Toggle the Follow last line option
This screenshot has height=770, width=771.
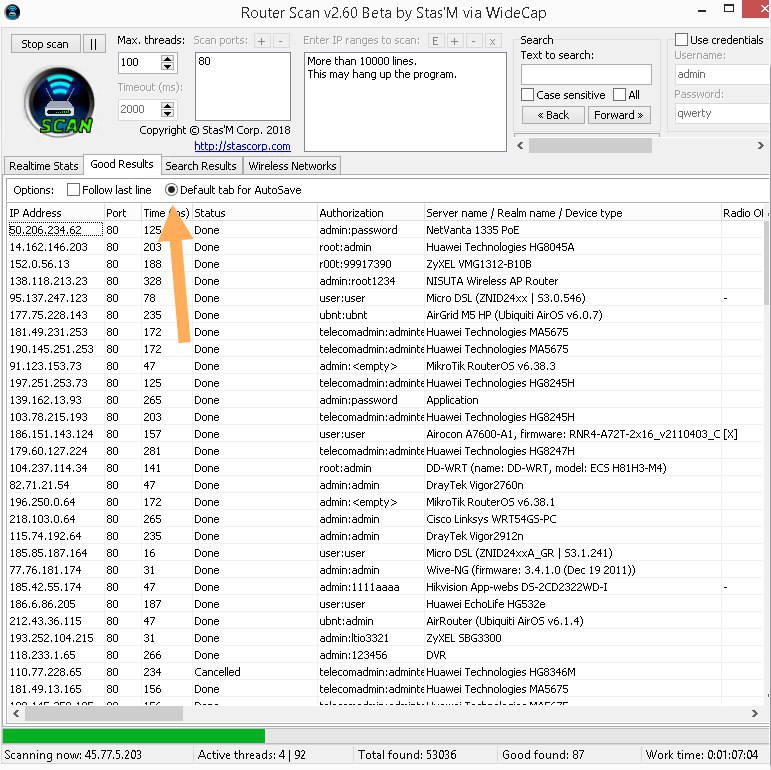[x=73, y=190]
